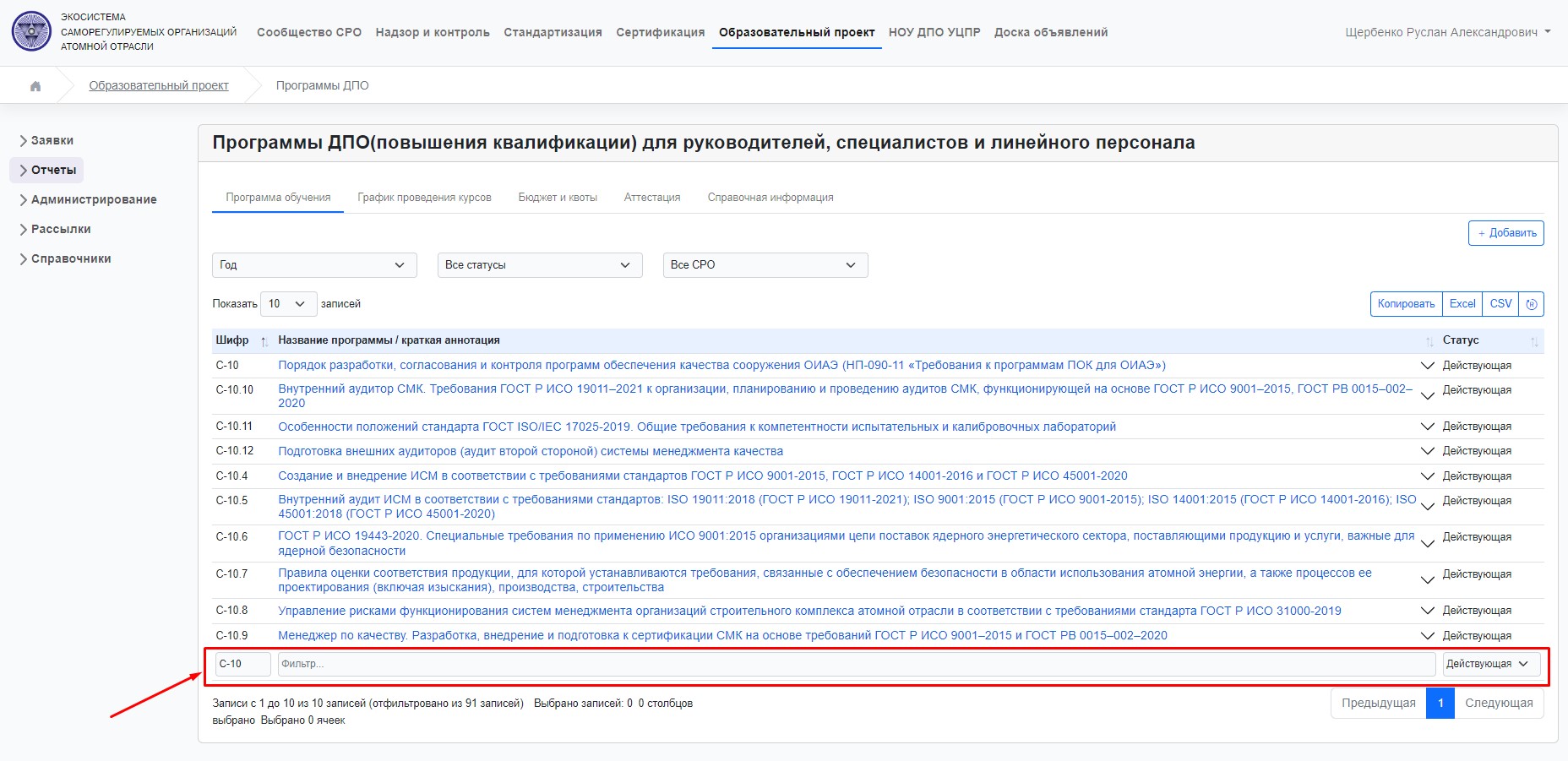
Task: Open the Год dropdown filter
Action: click(x=314, y=265)
